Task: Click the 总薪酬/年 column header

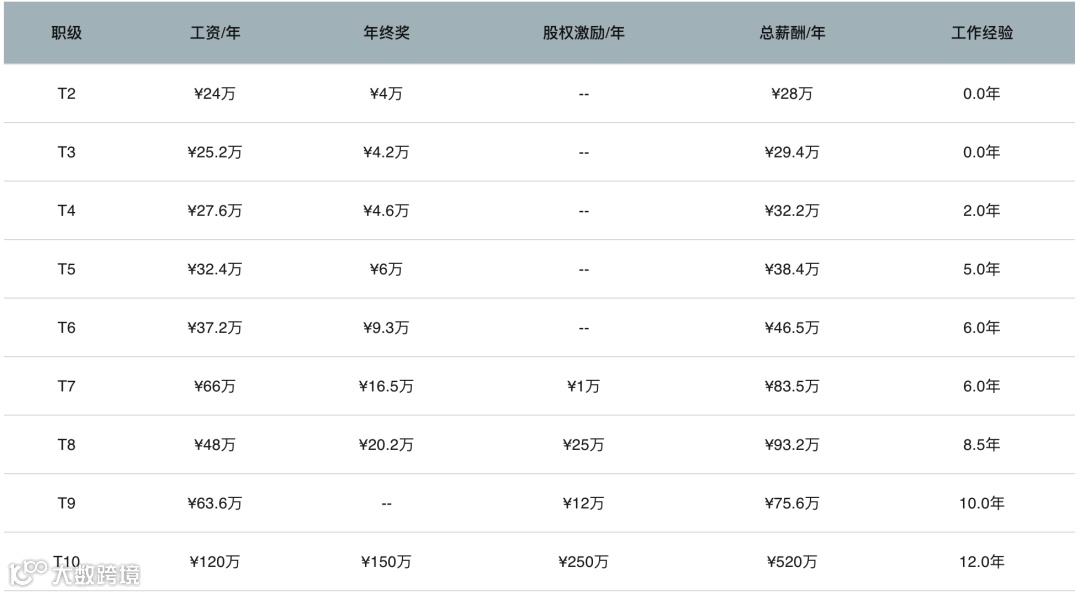Action: 792,33
